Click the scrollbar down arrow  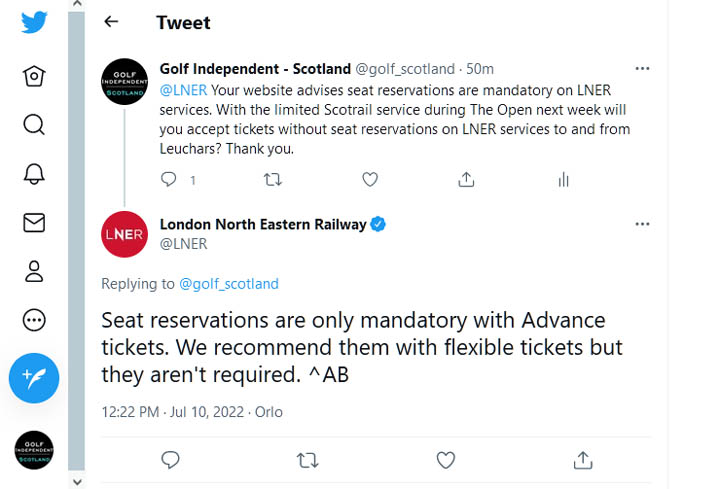(x=77, y=482)
